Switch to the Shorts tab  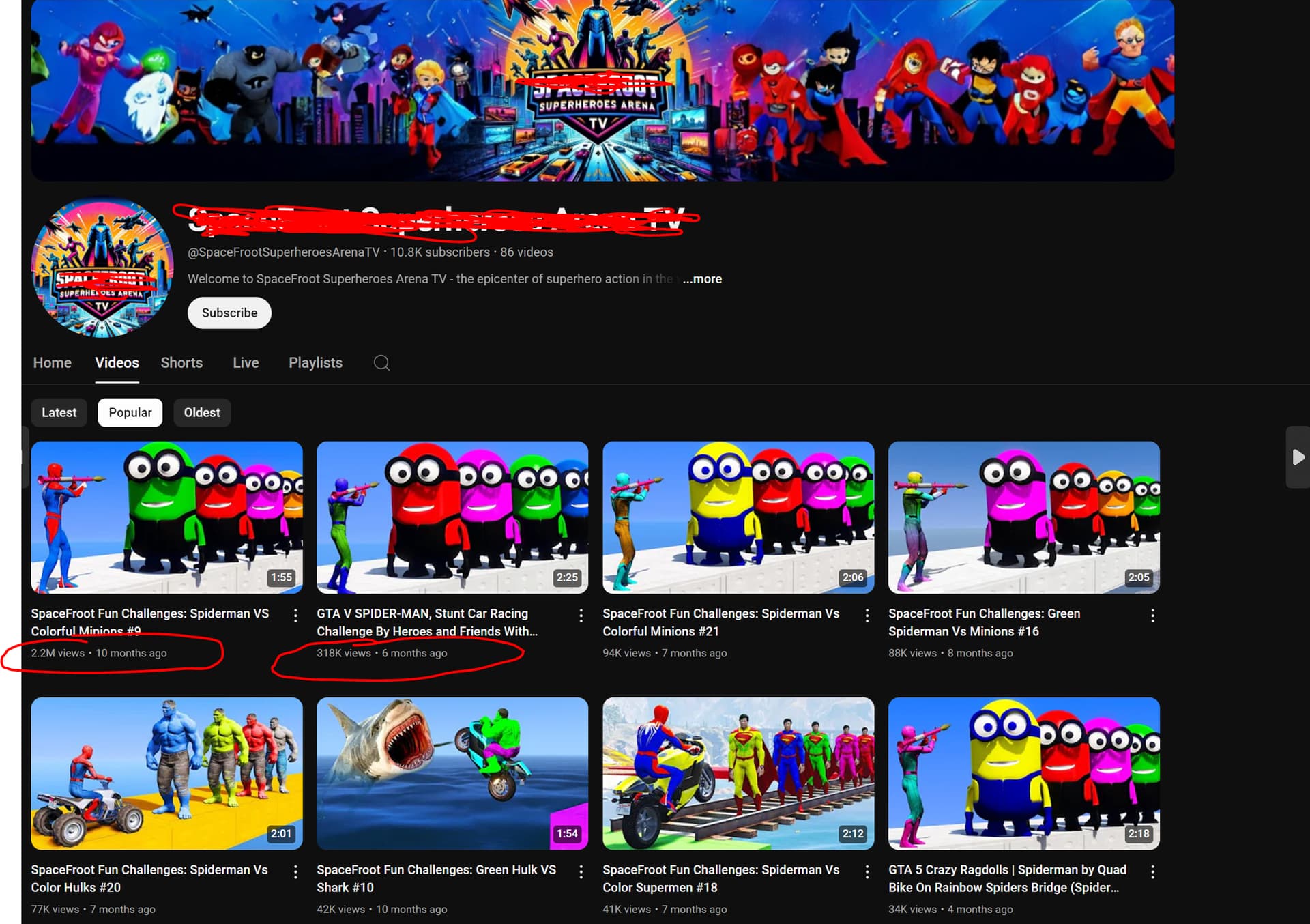181,362
